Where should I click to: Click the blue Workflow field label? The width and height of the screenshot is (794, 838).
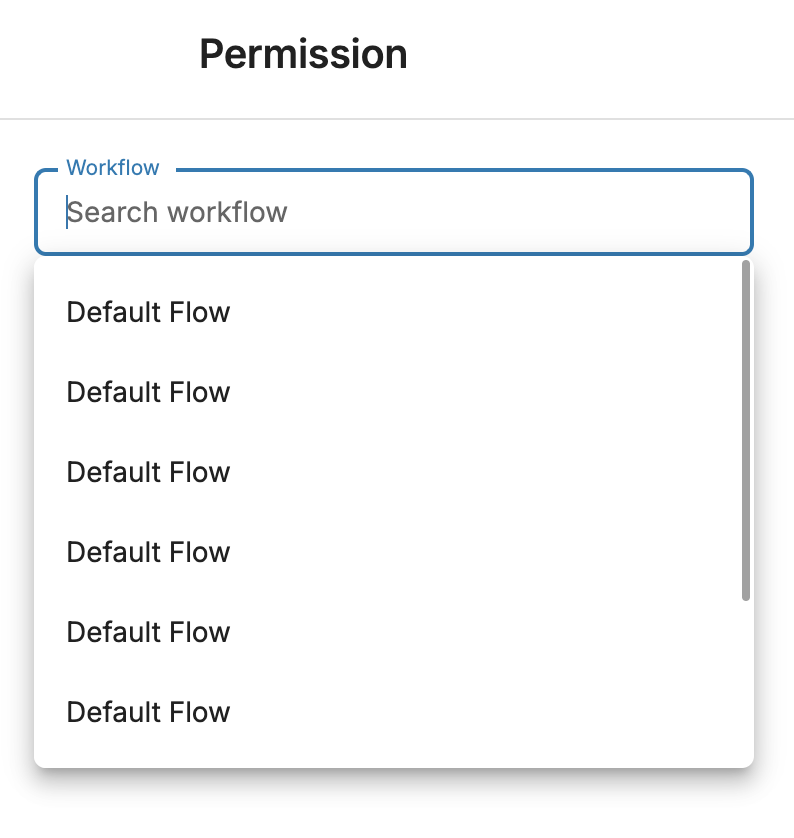point(113,168)
